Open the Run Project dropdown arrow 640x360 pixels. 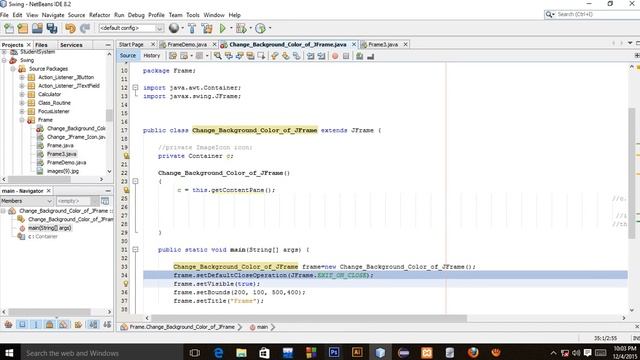231,28
